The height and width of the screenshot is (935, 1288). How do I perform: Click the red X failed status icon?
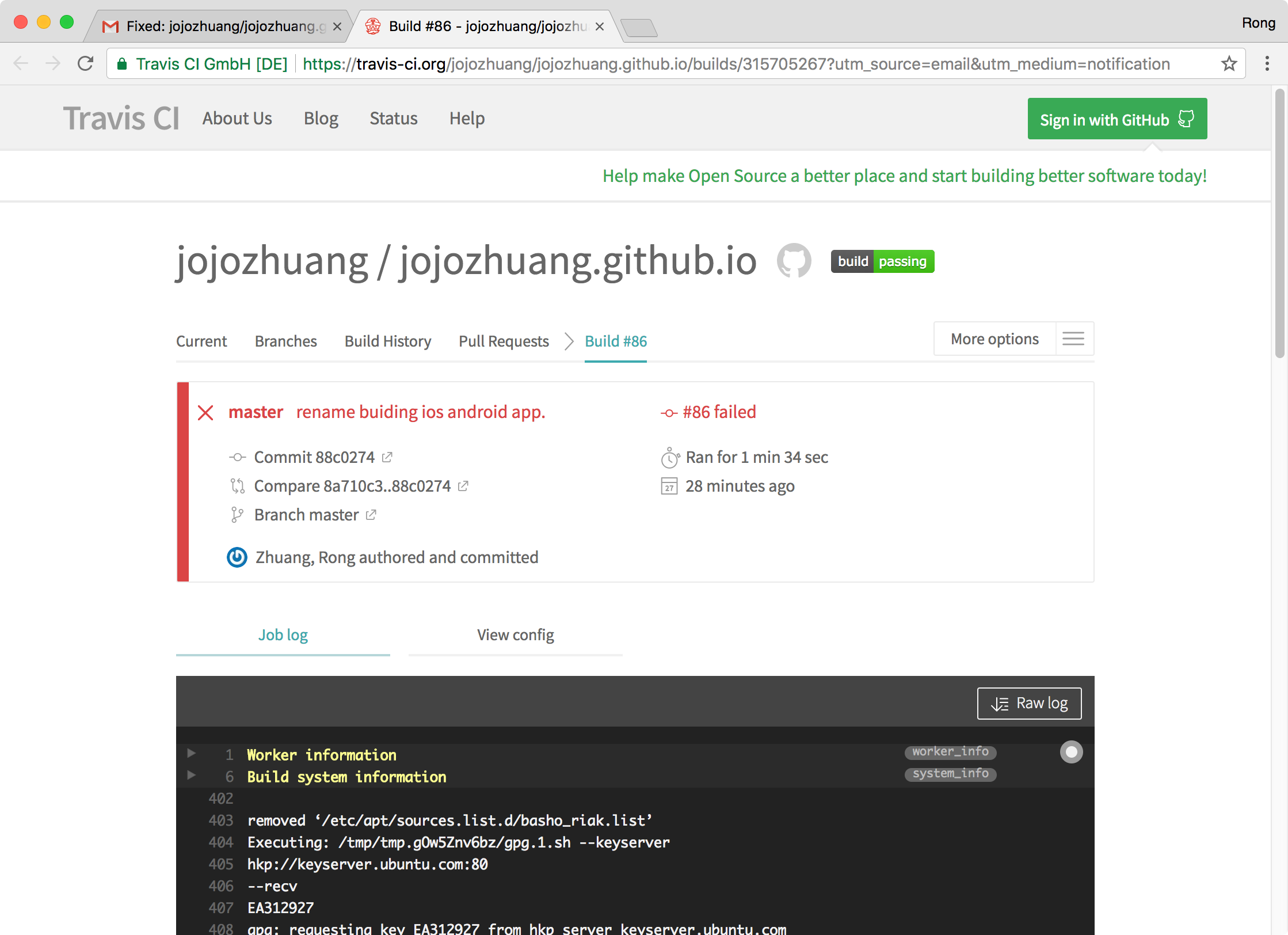pos(205,412)
